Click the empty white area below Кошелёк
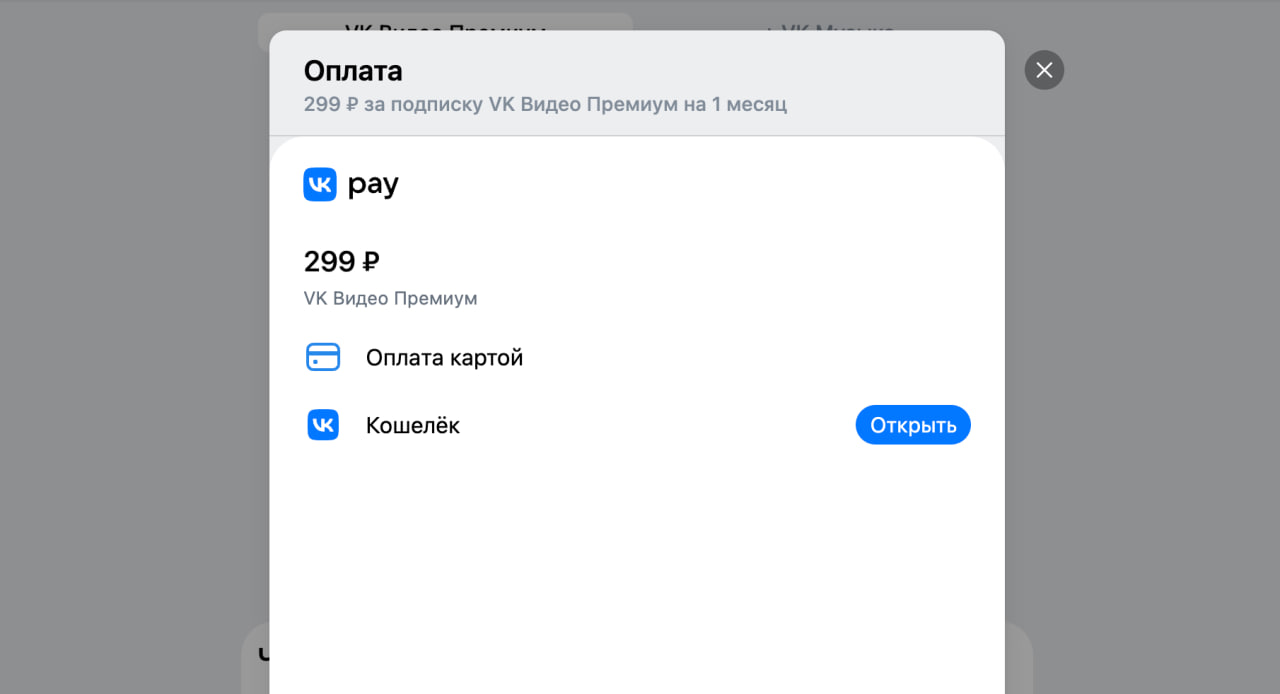 636,570
